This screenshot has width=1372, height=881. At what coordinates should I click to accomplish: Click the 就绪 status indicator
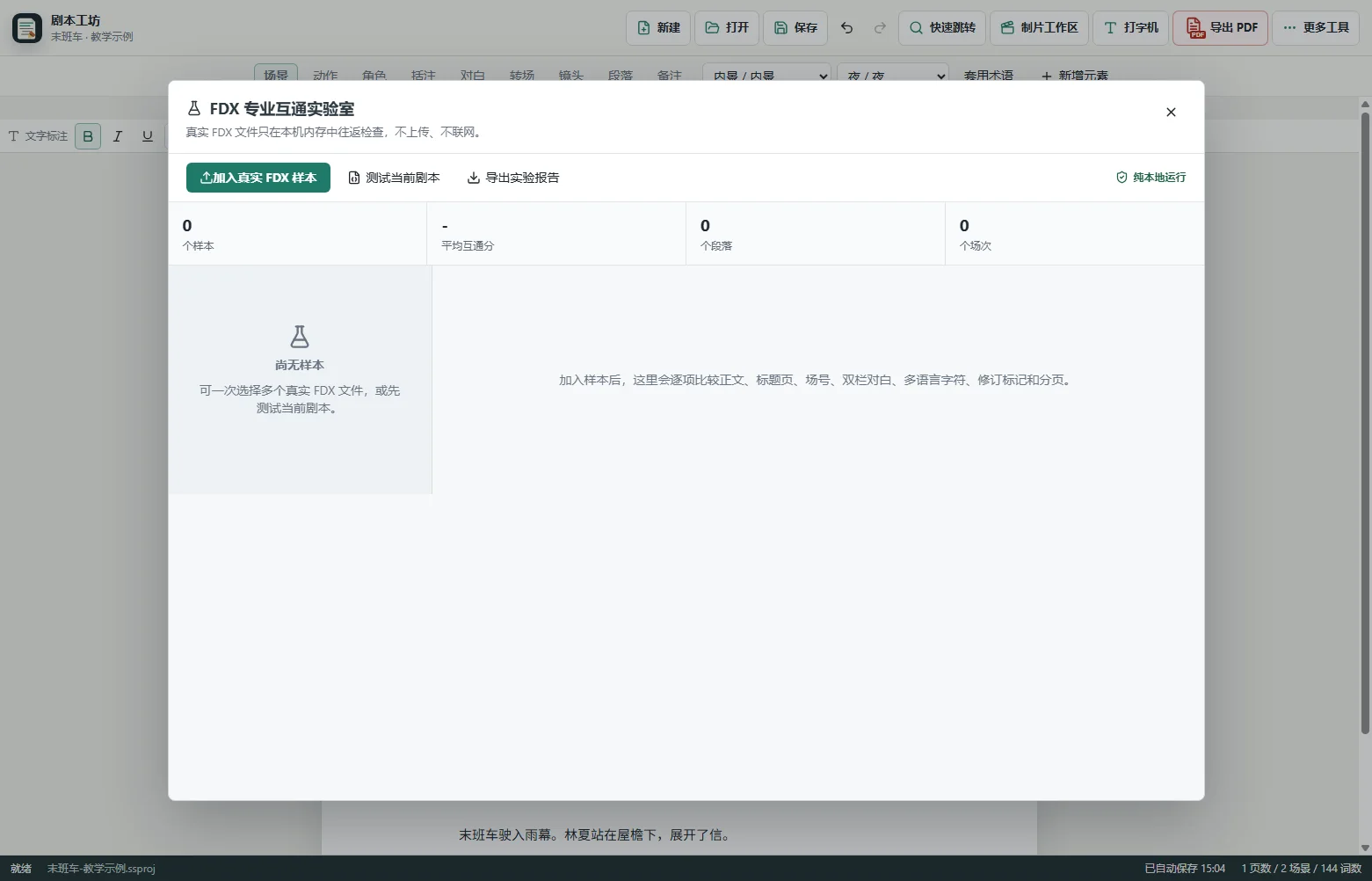tap(21, 869)
